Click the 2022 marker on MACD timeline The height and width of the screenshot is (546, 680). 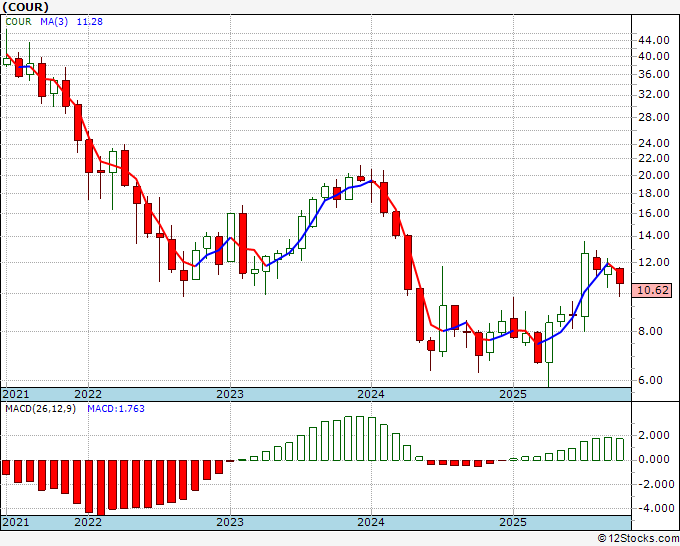click(x=88, y=522)
